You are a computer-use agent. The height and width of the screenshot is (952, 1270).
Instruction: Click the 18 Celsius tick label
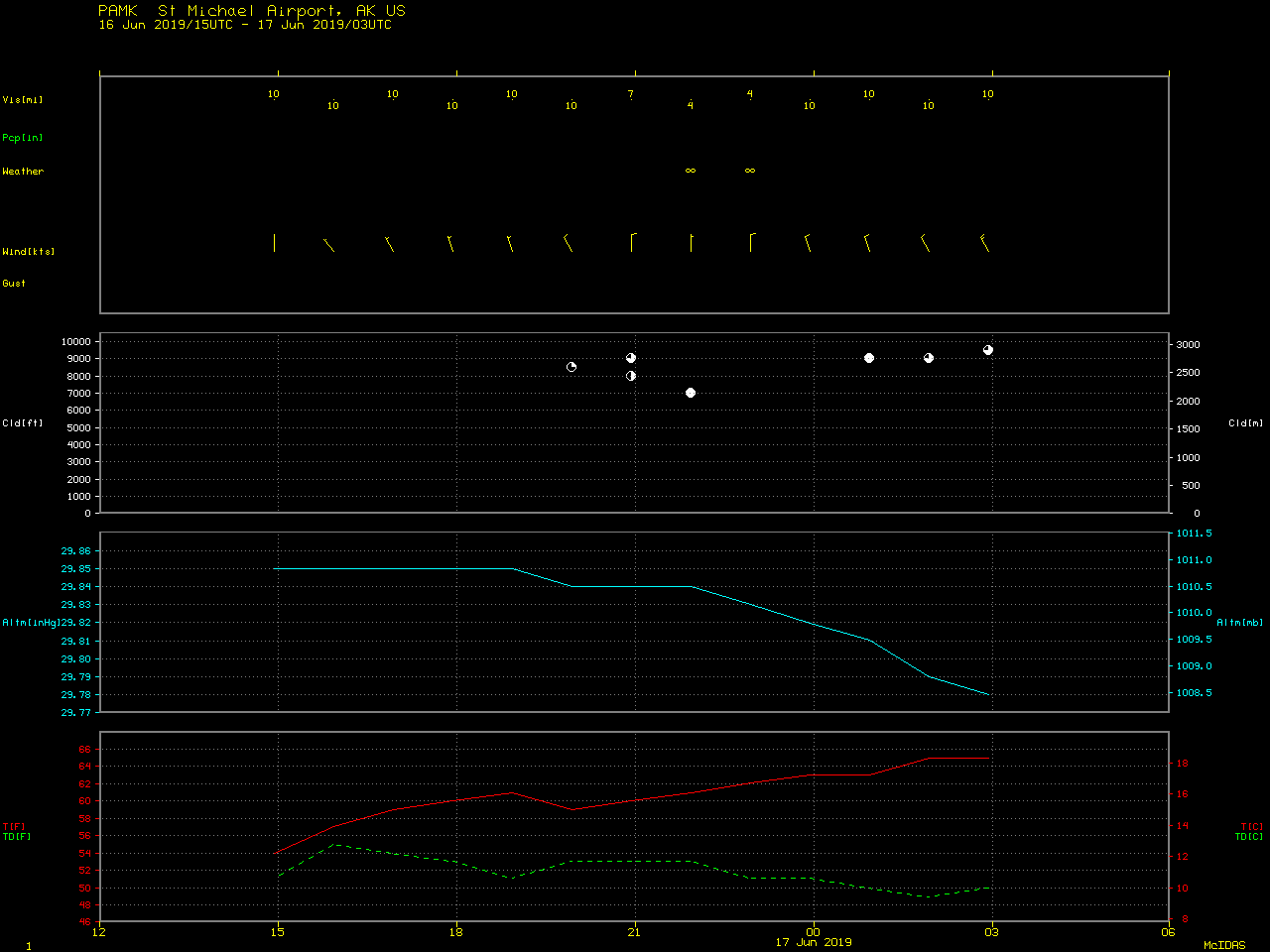pos(1183,764)
